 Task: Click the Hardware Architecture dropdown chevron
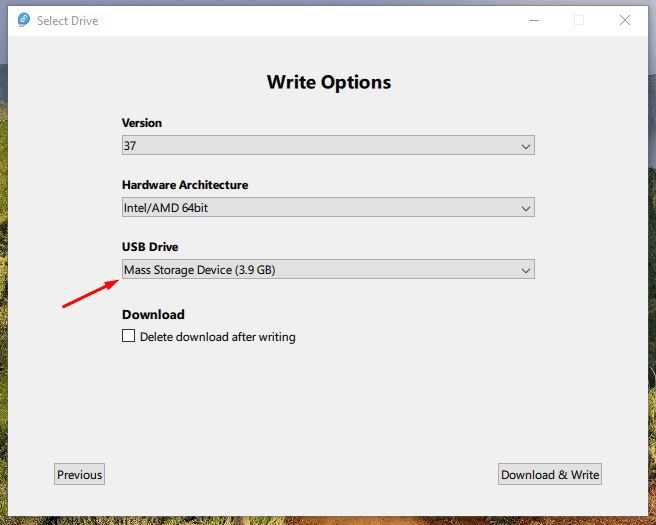[x=526, y=208]
